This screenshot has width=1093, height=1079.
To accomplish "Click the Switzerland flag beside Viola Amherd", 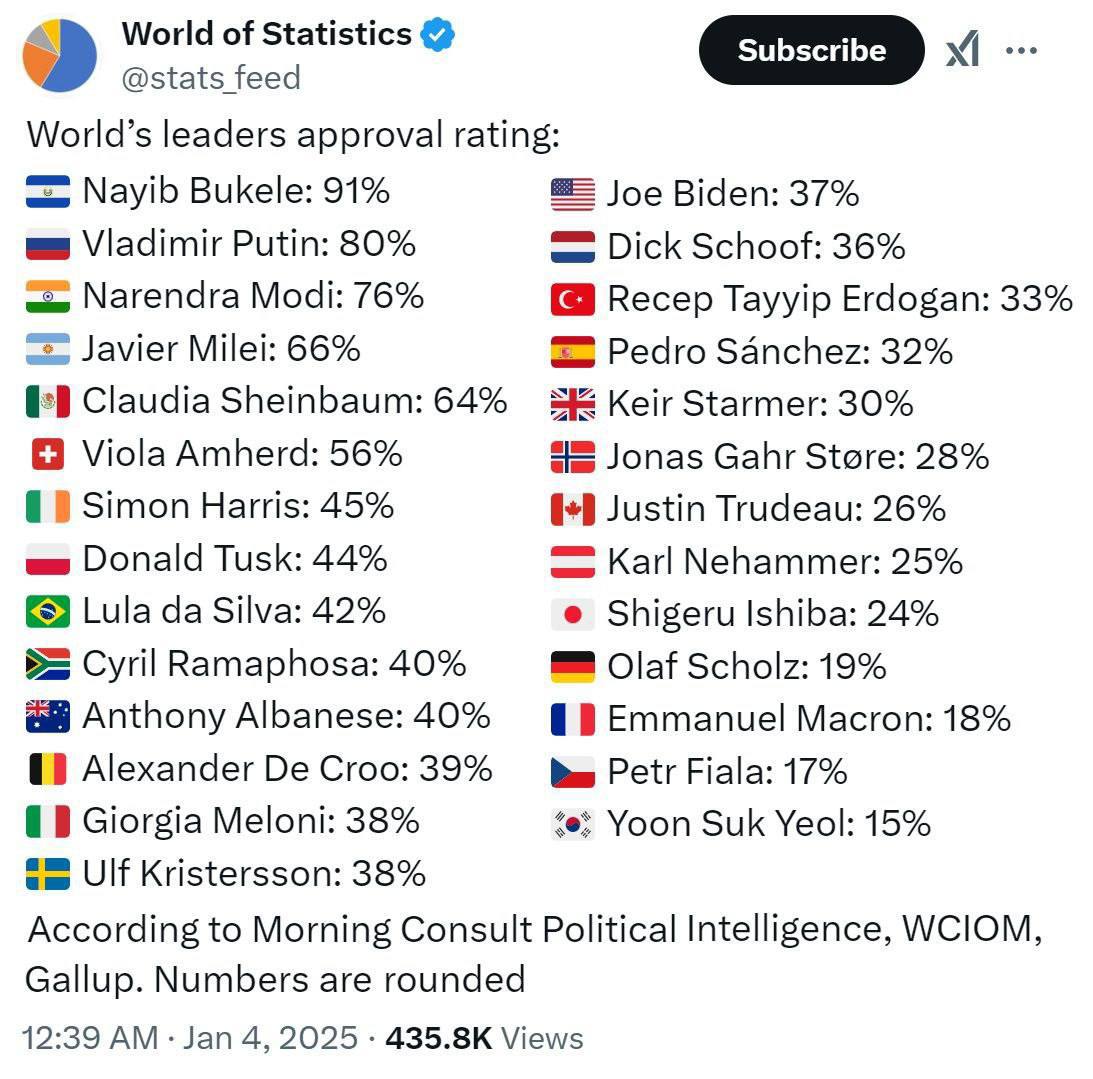I will click(x=48, y=455).
